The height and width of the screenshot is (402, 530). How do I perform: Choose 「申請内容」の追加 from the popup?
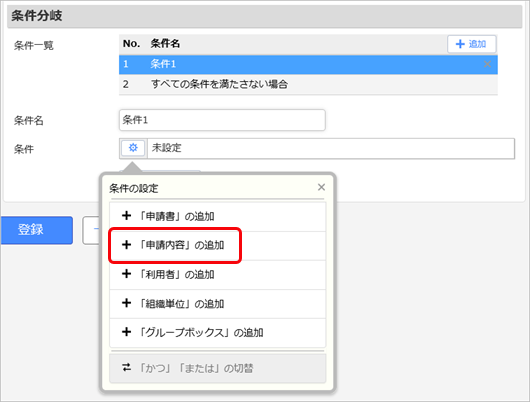point(218,245)
